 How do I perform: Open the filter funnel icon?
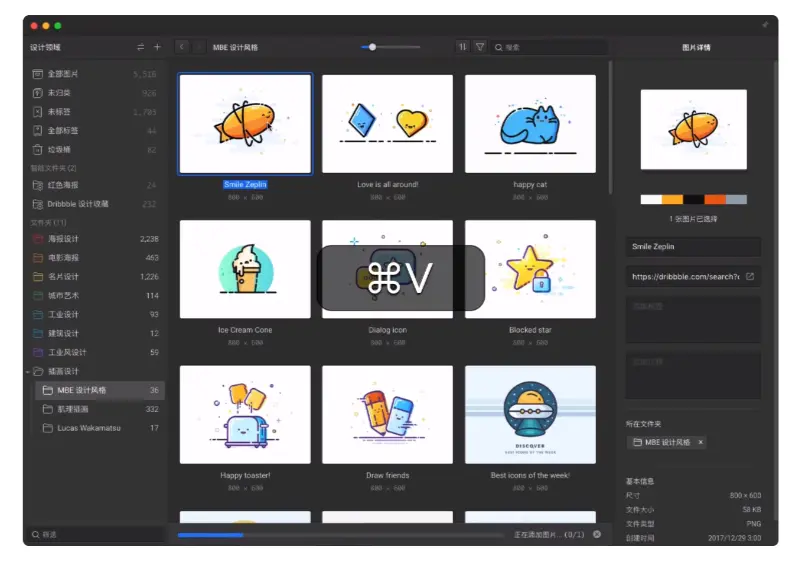480,47
